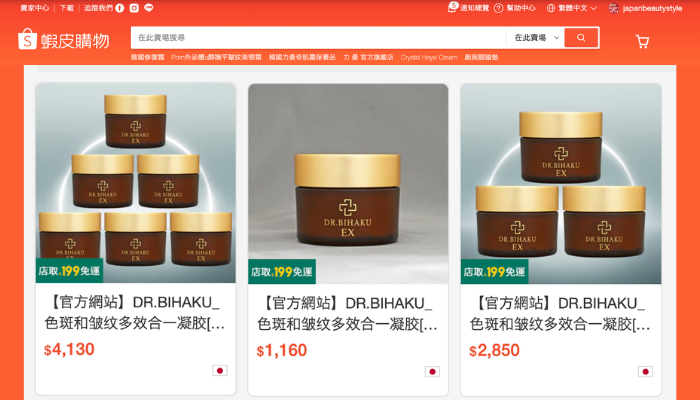
Task: Expand the 在此賣場 search scope dropdown
Action: click(x=537, y=38)
